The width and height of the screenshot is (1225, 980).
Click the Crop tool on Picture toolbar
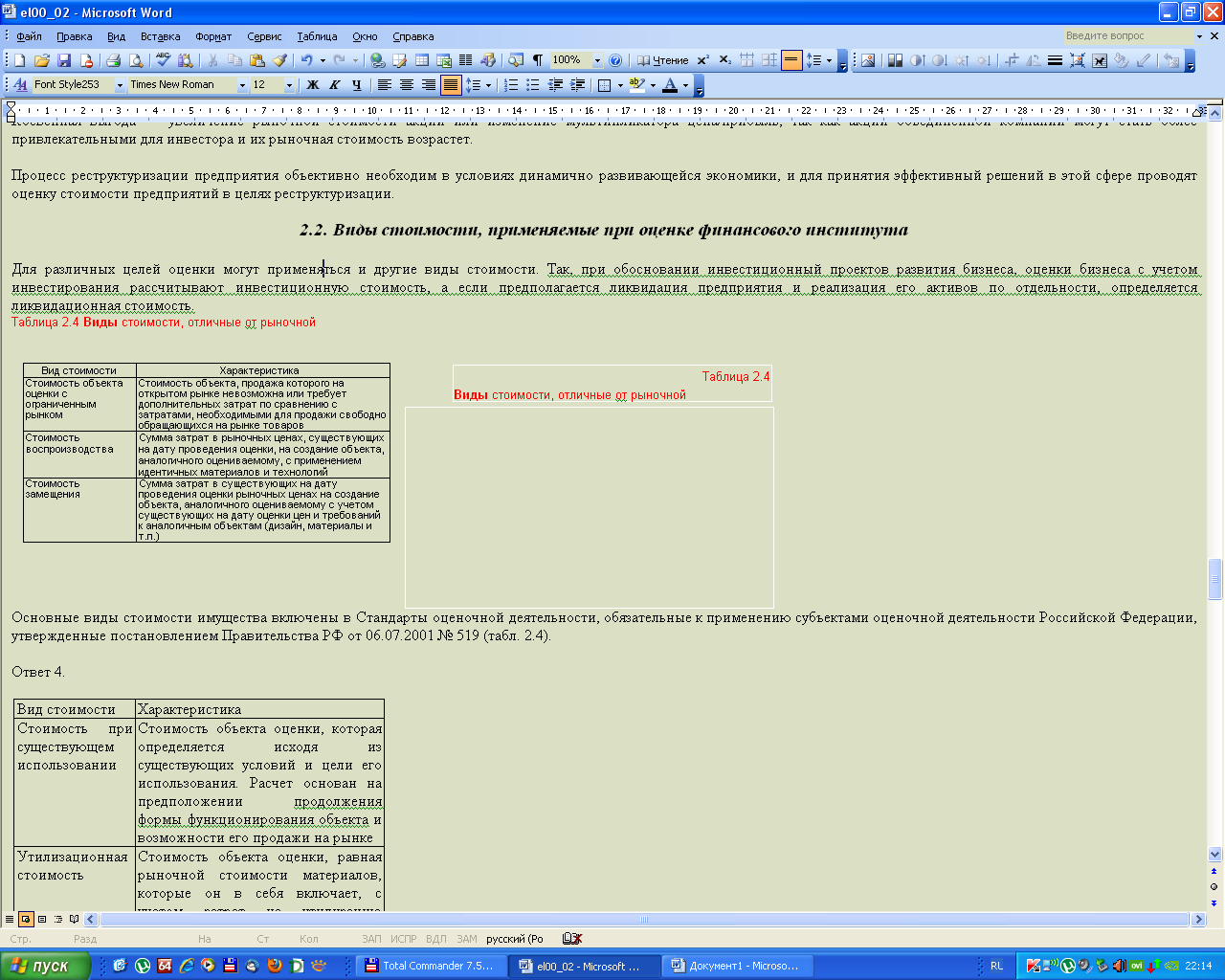pos(1012,60)
